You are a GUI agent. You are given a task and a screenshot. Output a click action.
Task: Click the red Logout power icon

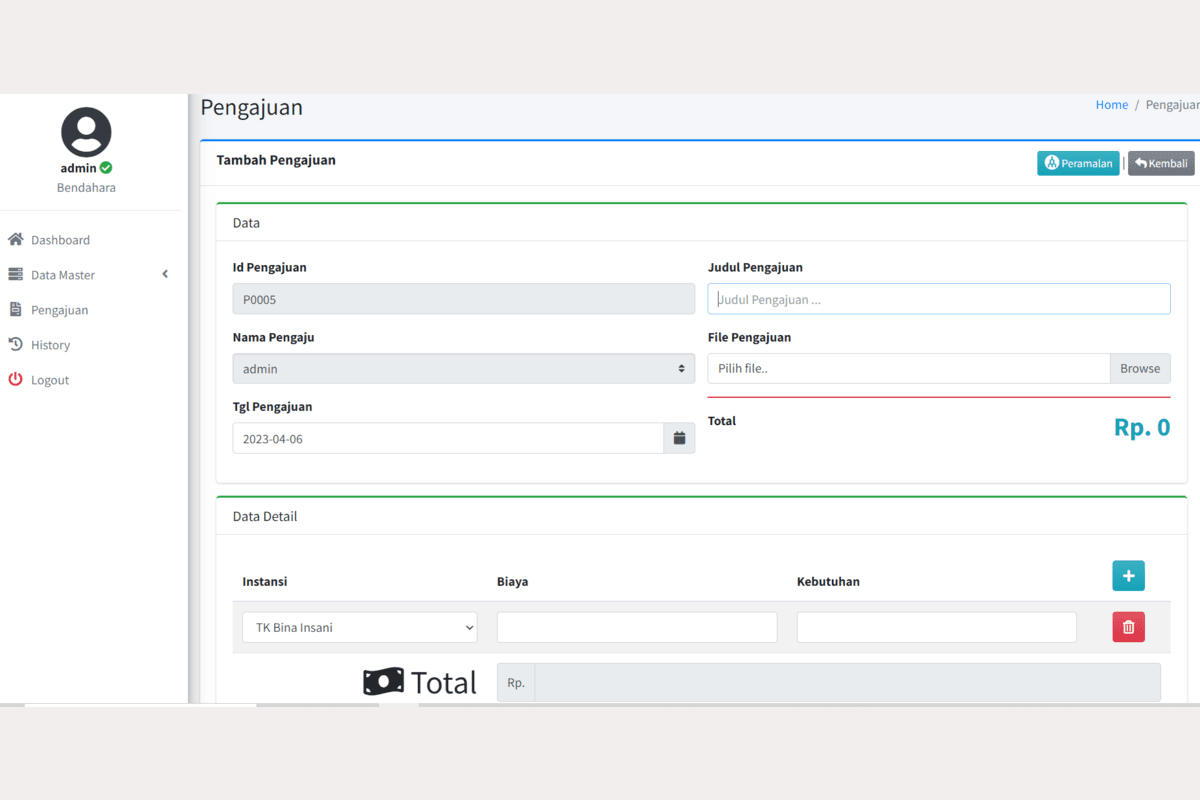[x=15, y=380]
